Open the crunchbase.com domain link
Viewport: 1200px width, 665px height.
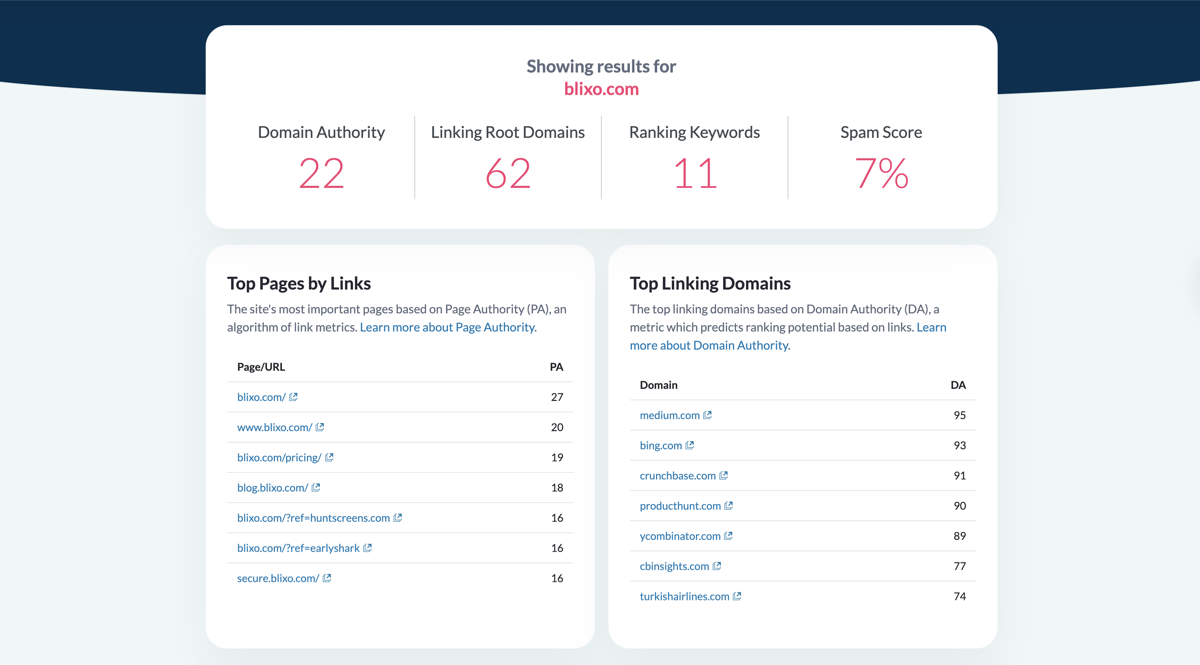point(678,475)
